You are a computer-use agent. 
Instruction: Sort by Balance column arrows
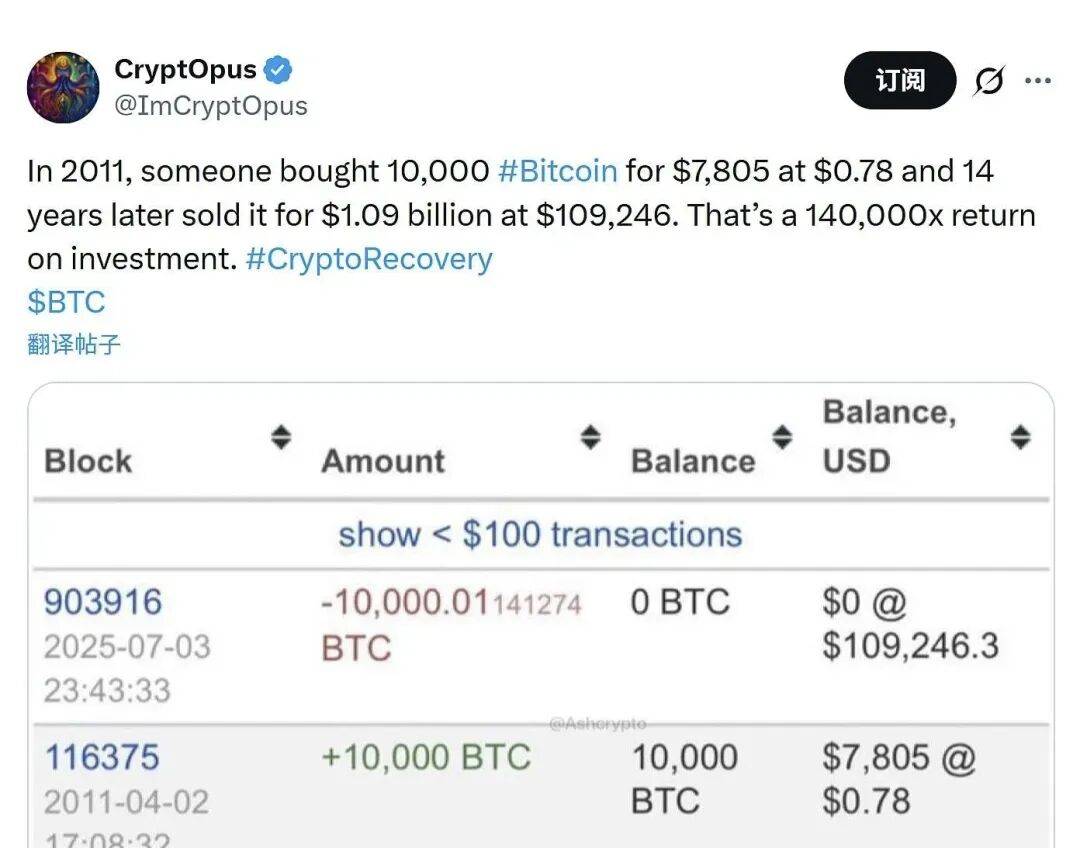[783, 437]
